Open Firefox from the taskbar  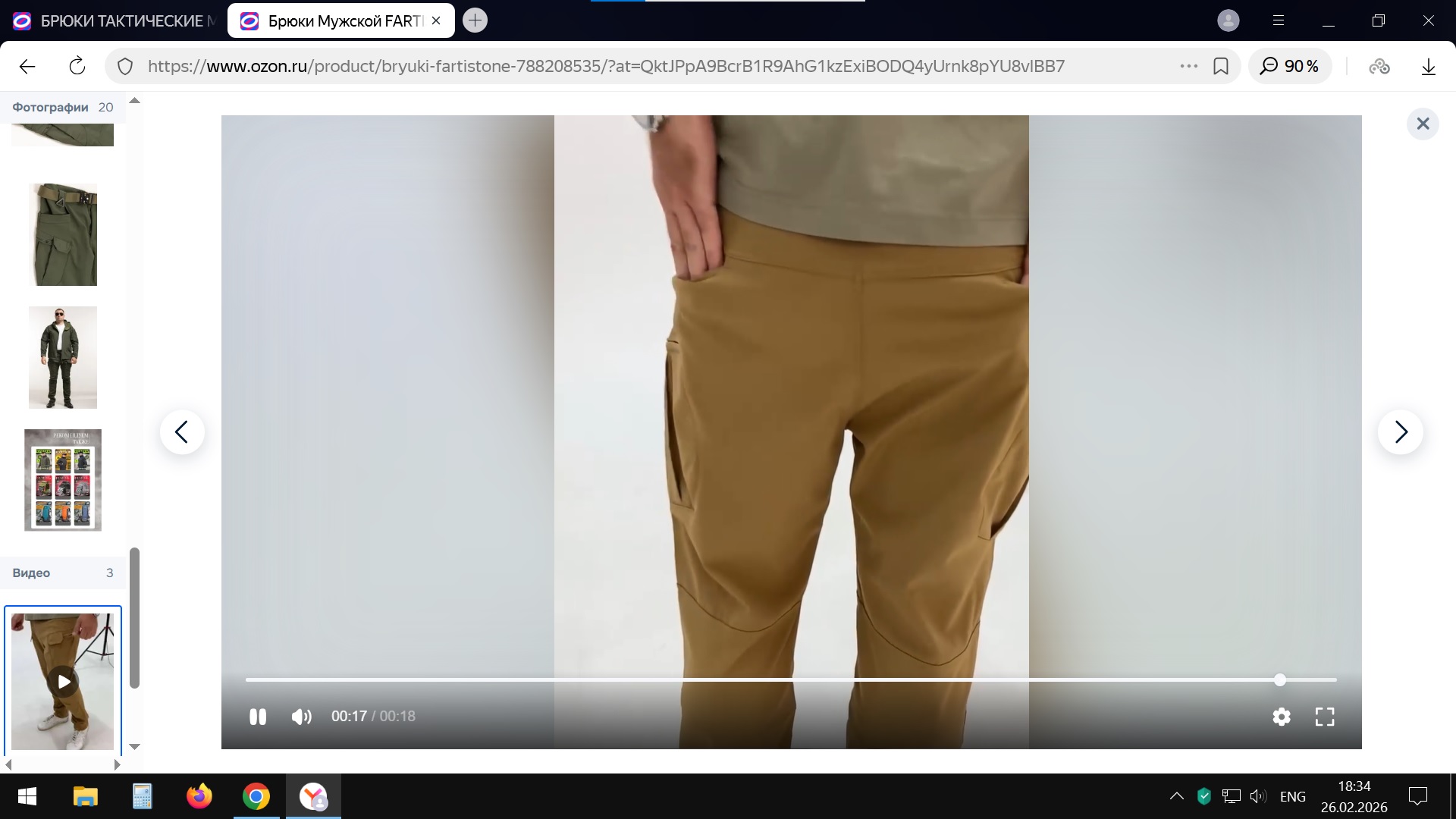[199, 796]
